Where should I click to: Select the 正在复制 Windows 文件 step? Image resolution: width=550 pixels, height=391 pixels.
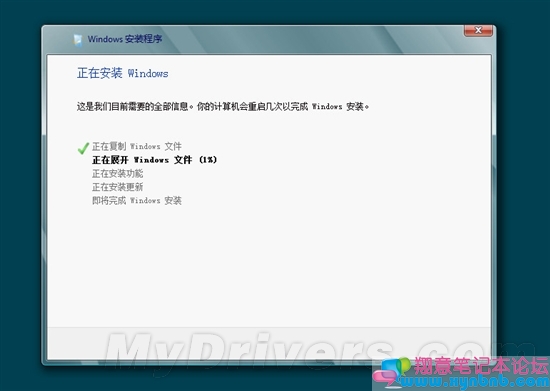[x=137, y=146]
